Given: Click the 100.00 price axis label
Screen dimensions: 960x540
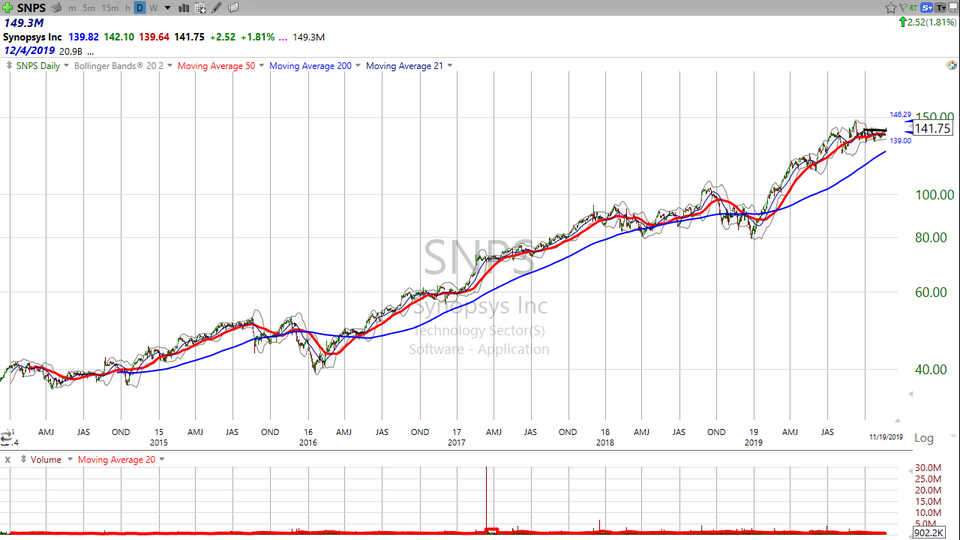Looking at the screenshot, I should pos(934,195).
